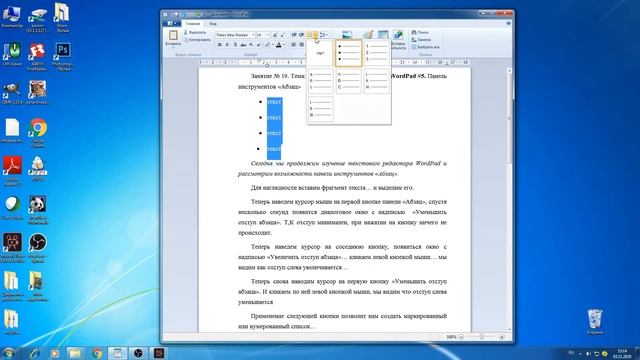
Task: Open the Times New Roman font family box
Action: 235,35
